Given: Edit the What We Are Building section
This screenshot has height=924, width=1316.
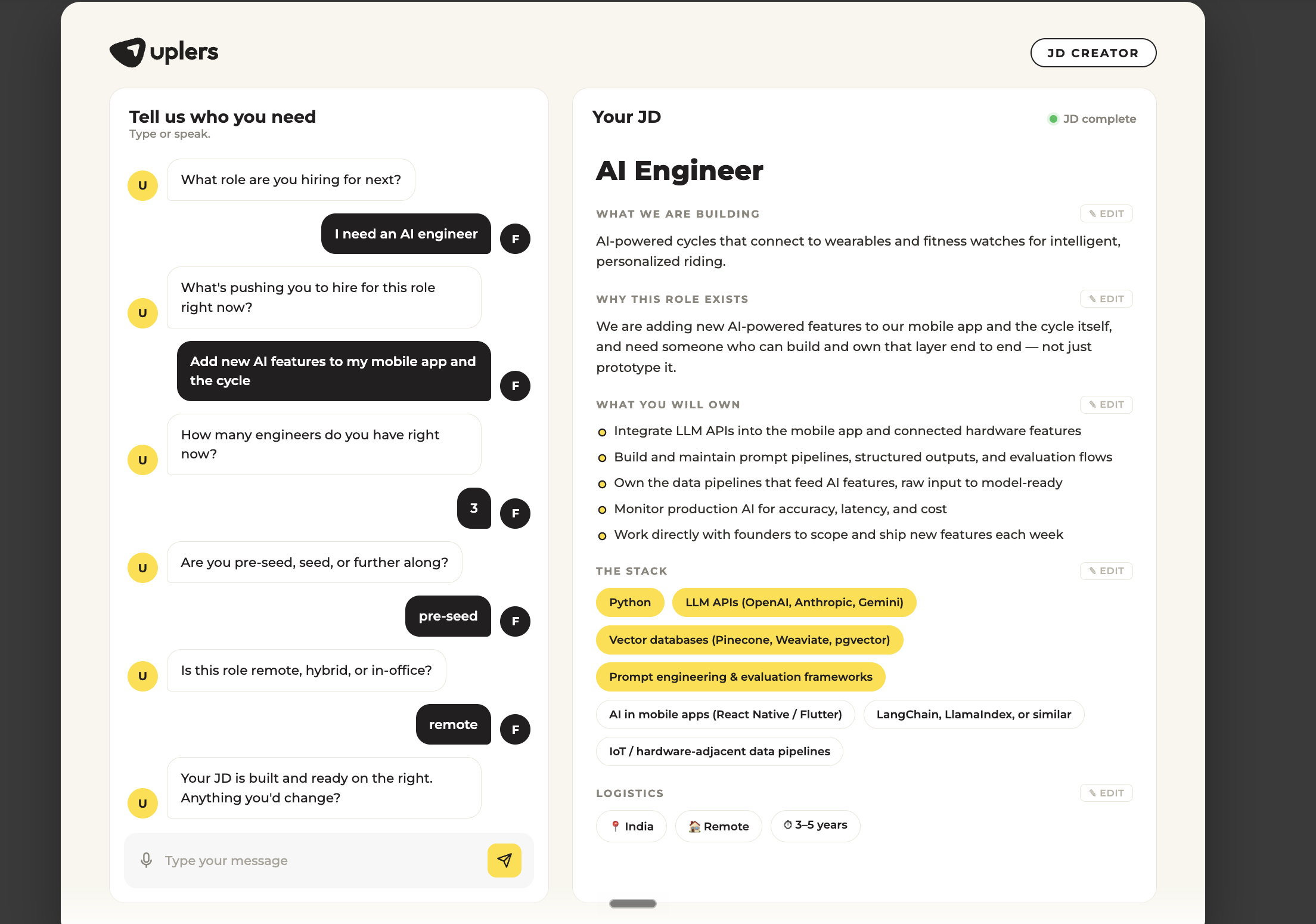Looking at the screenshot, I should (x=1106, y=213).
